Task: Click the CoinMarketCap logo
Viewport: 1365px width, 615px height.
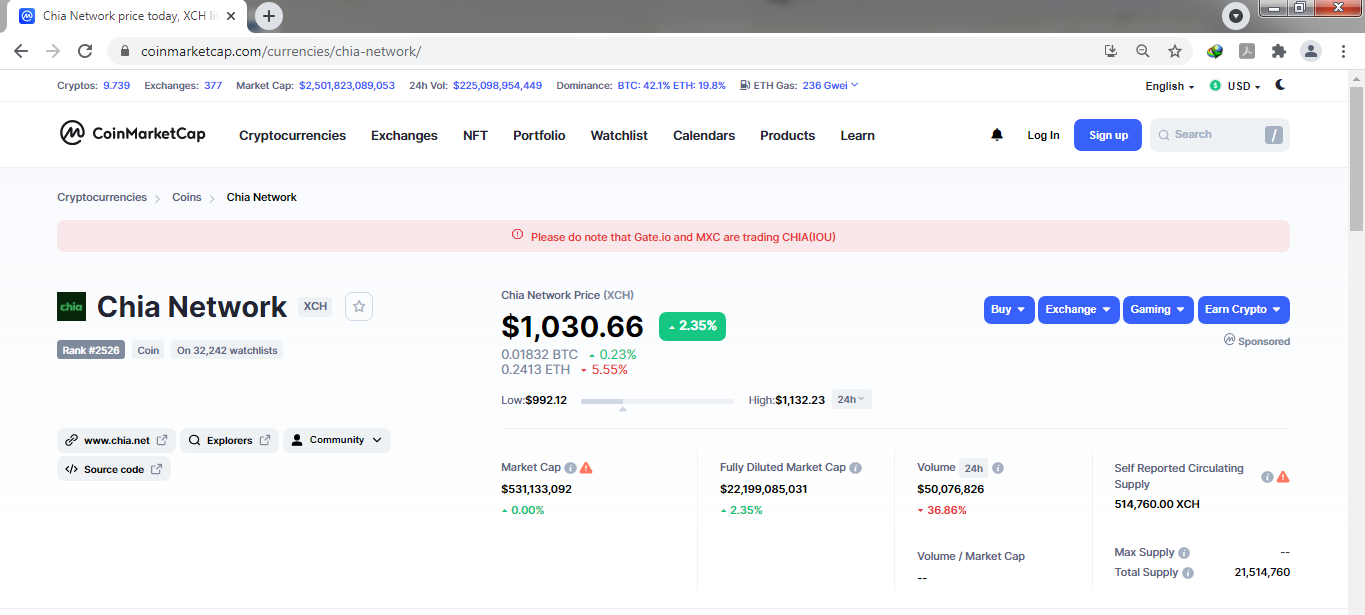Action: (132, 133)
